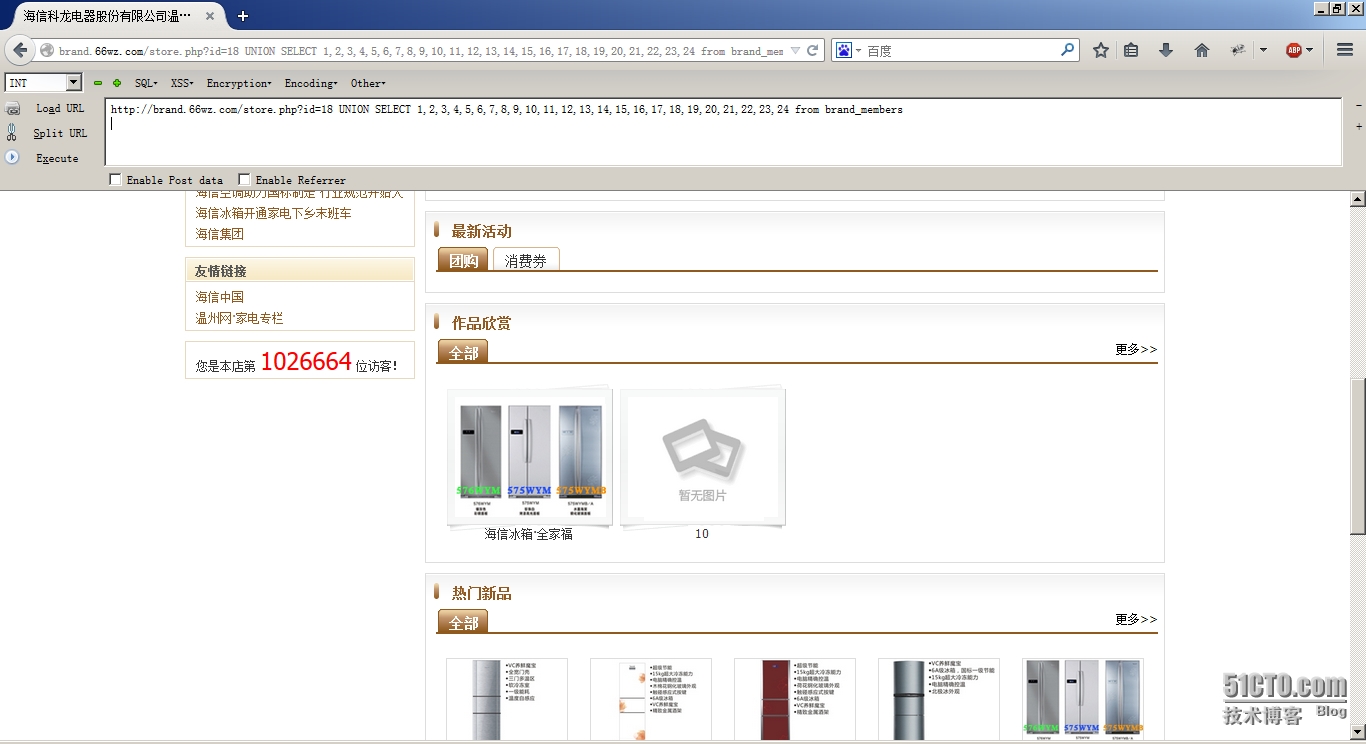Open a new tab with the plus button
This screenshot has height=744, width=1366.
242,16
